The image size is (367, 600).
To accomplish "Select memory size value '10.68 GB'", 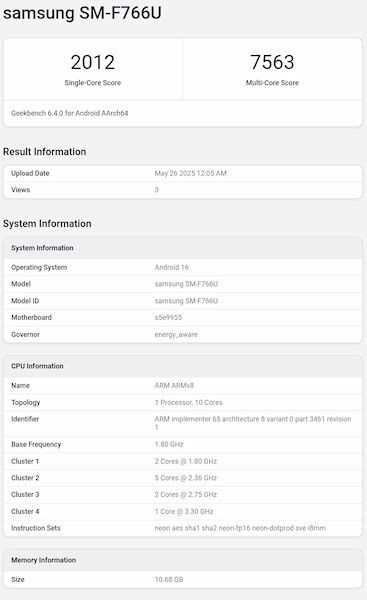I will click(169, 580).
